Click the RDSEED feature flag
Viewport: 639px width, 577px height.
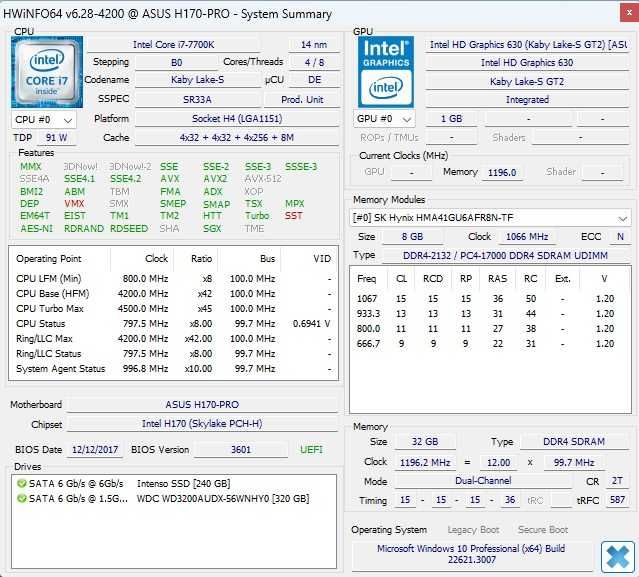pos(129,229)
